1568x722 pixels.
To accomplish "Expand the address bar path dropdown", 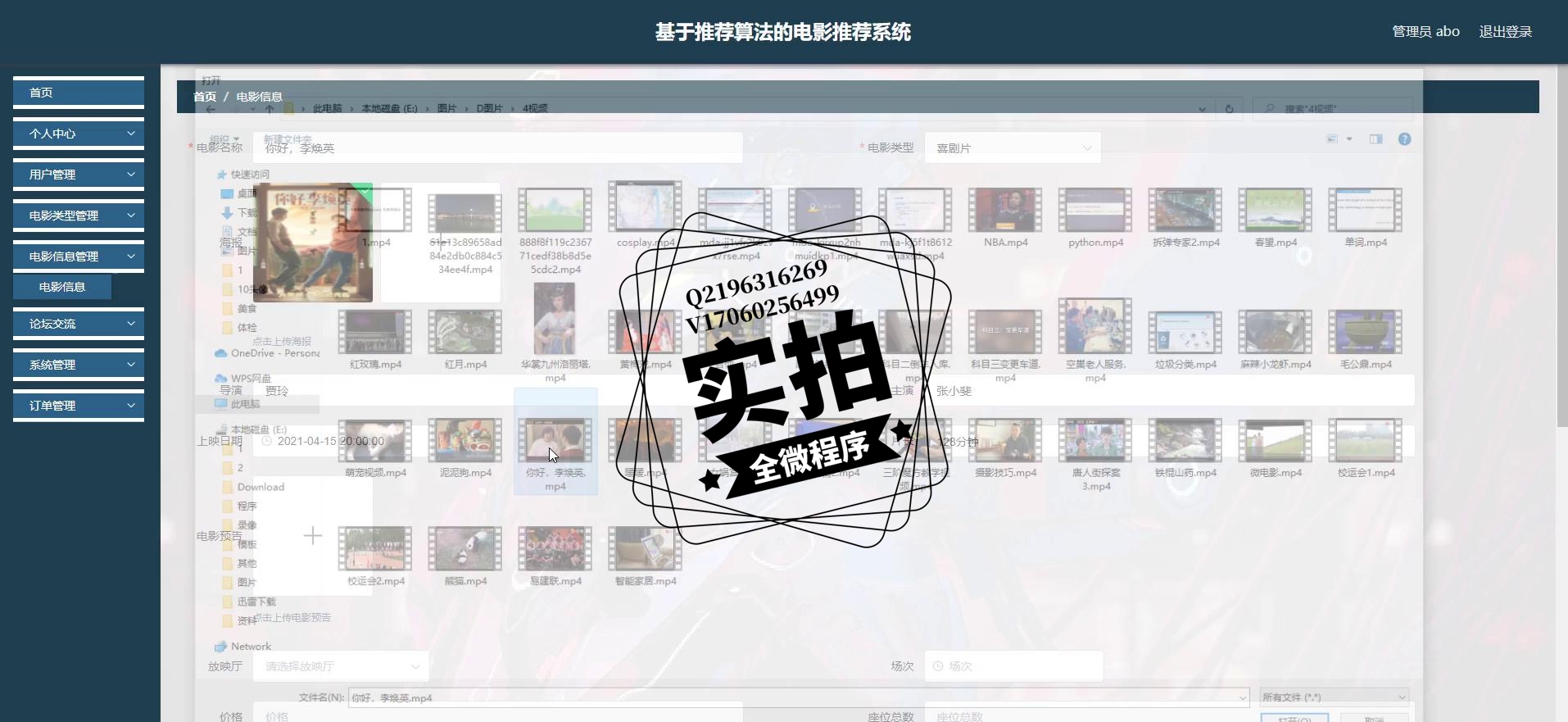I will (1202, 108).
